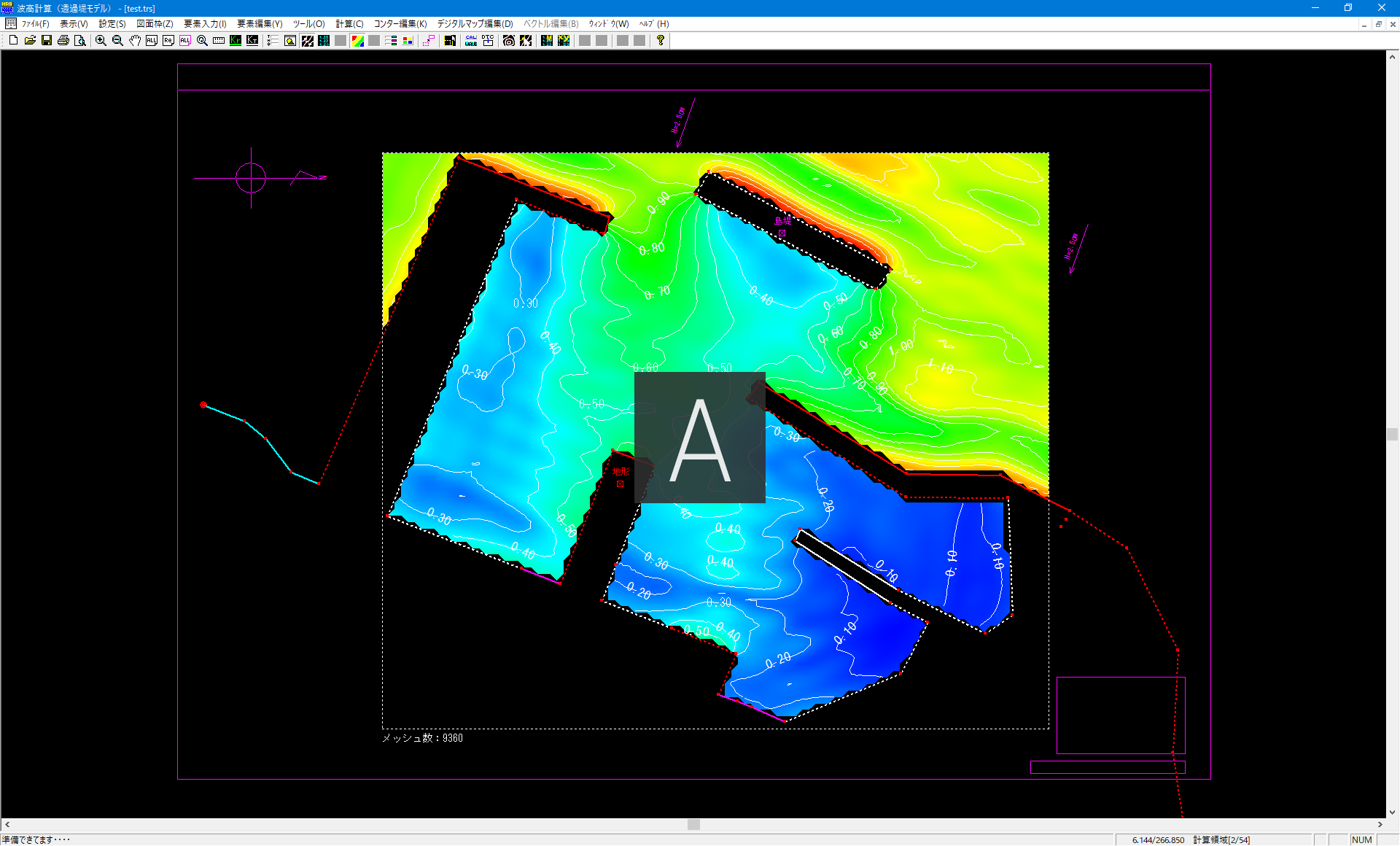This screenshot has width=1400, height=846.
Task: Open the element list tree icon
Action: click(273, 41)
